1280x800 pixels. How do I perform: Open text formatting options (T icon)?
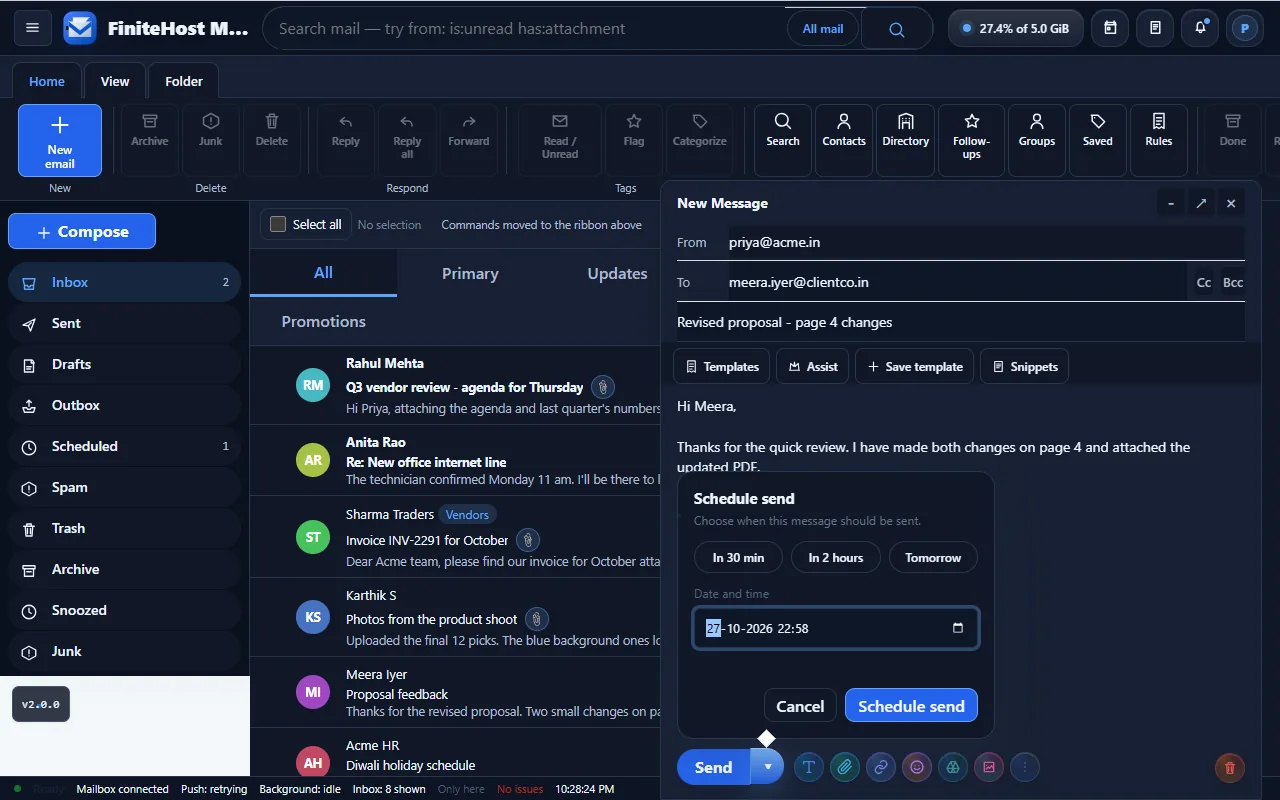(809, 767)
